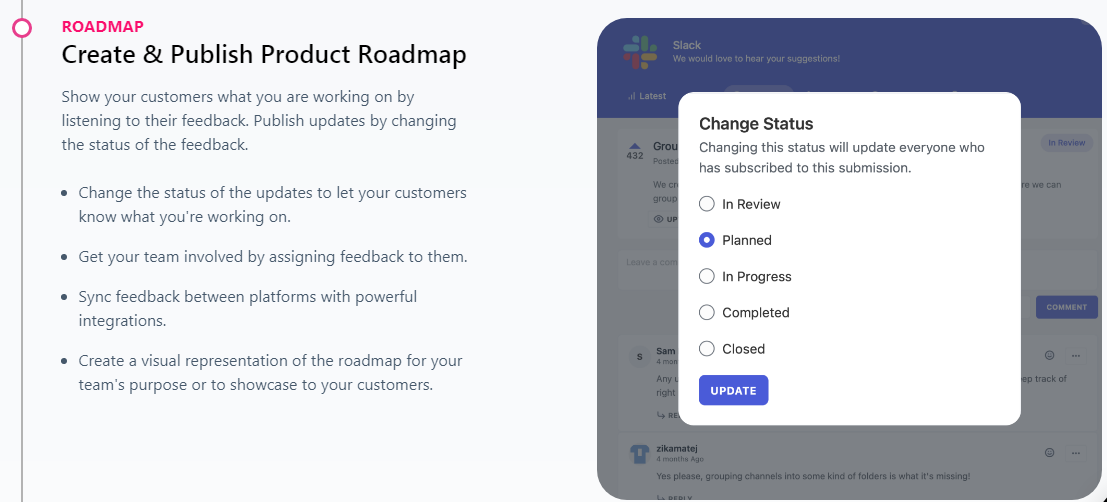Choose the In Progress status
This screenshot has width=1107, height=502.
click(x=707, y=276)
